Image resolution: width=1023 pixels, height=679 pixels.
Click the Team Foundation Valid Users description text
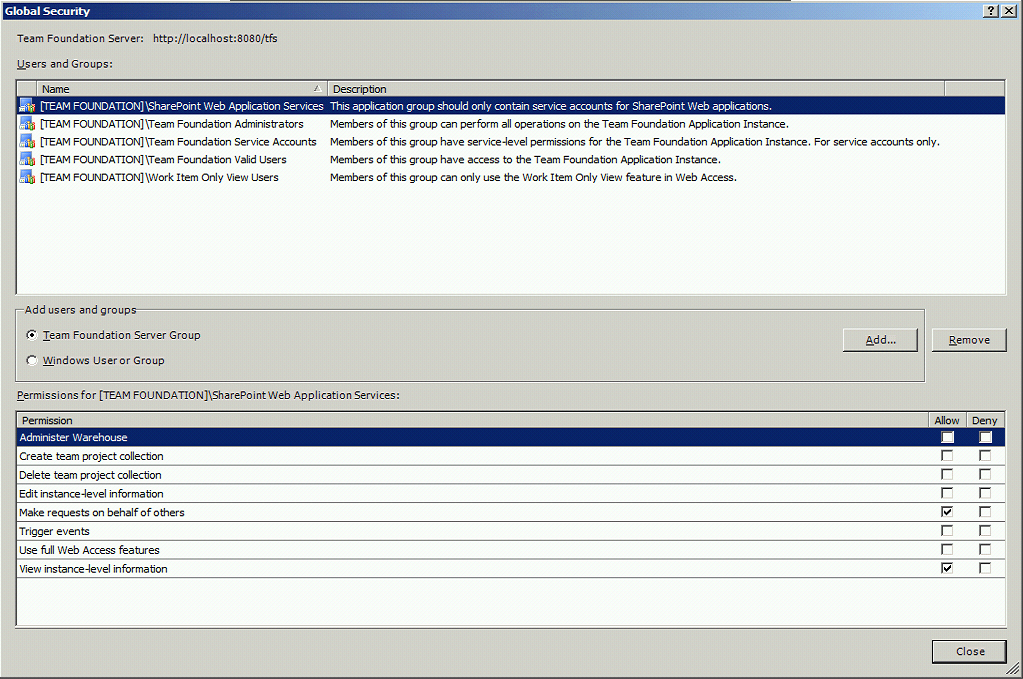point(525,159)
